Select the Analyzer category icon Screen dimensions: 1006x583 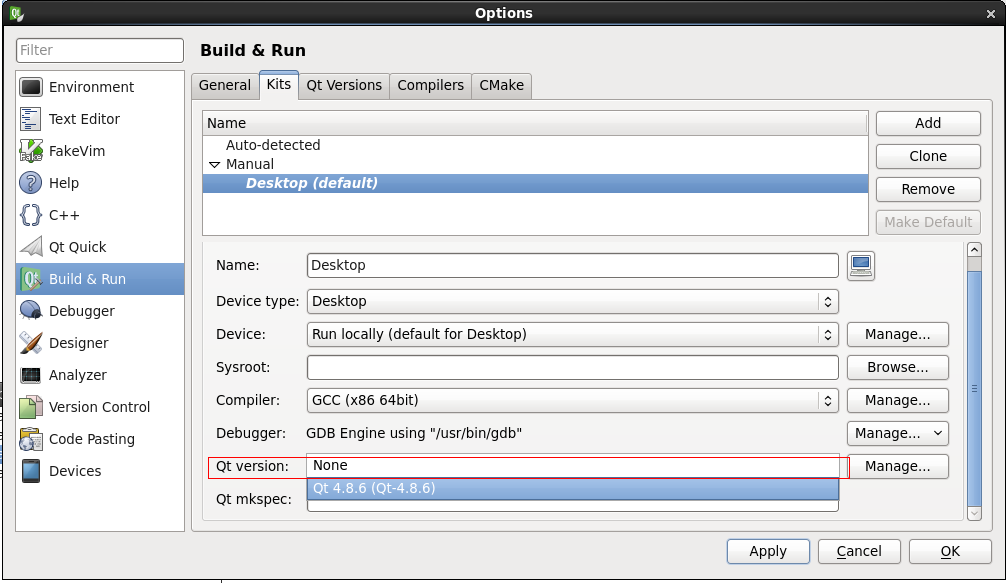tap(31, 375)
